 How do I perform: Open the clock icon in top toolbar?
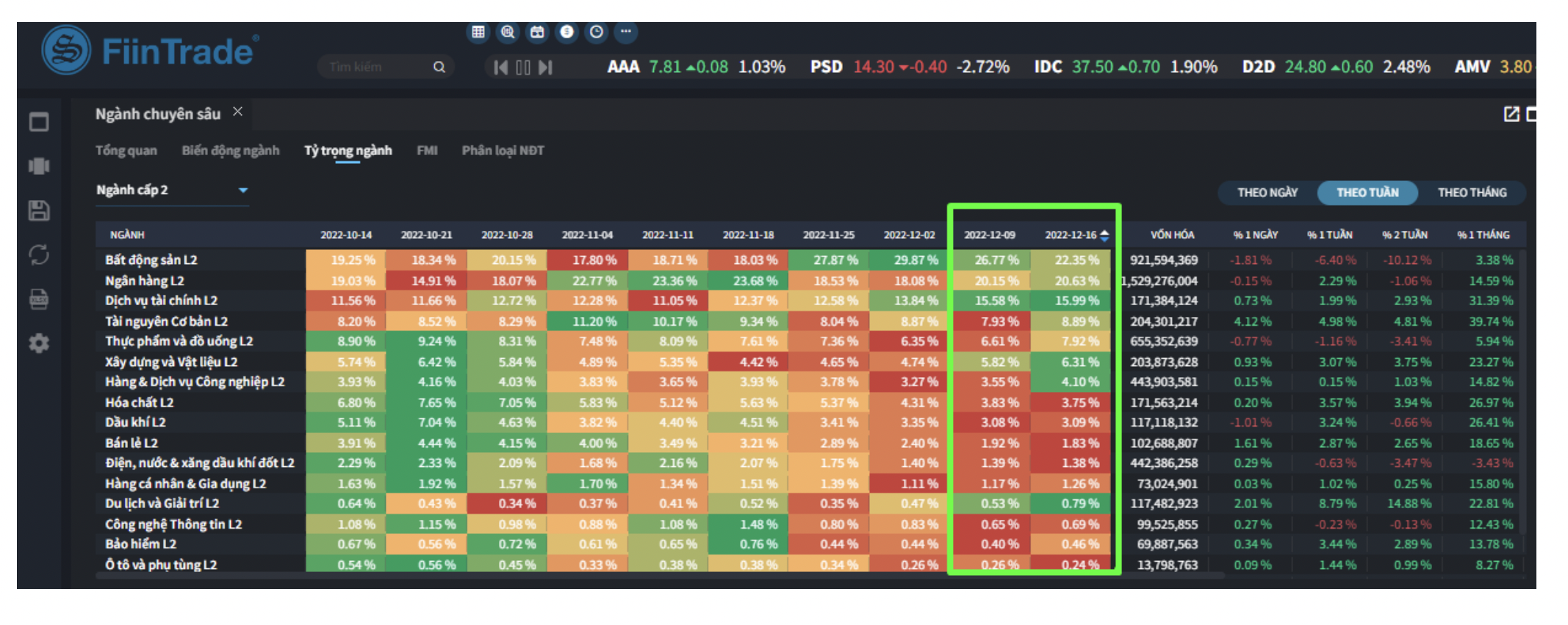[x=597, y=32]
